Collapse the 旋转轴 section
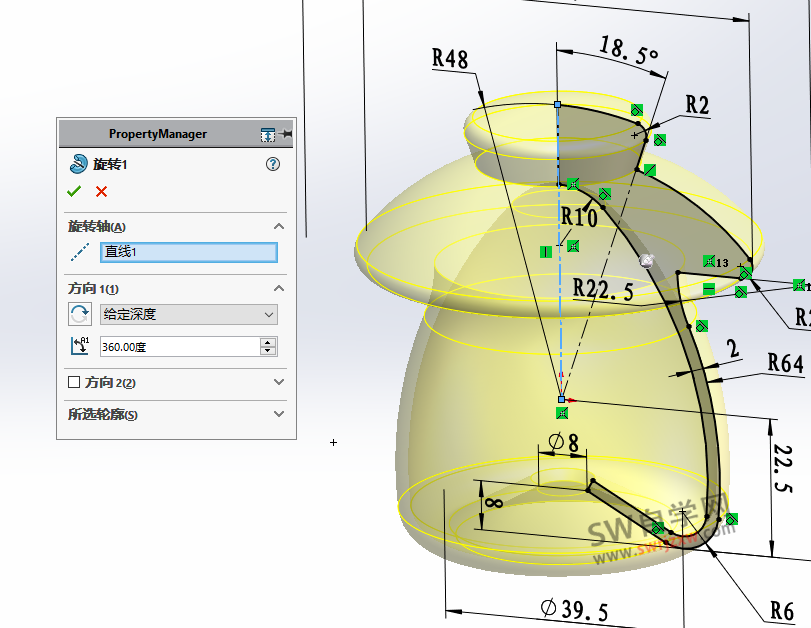 278,227
